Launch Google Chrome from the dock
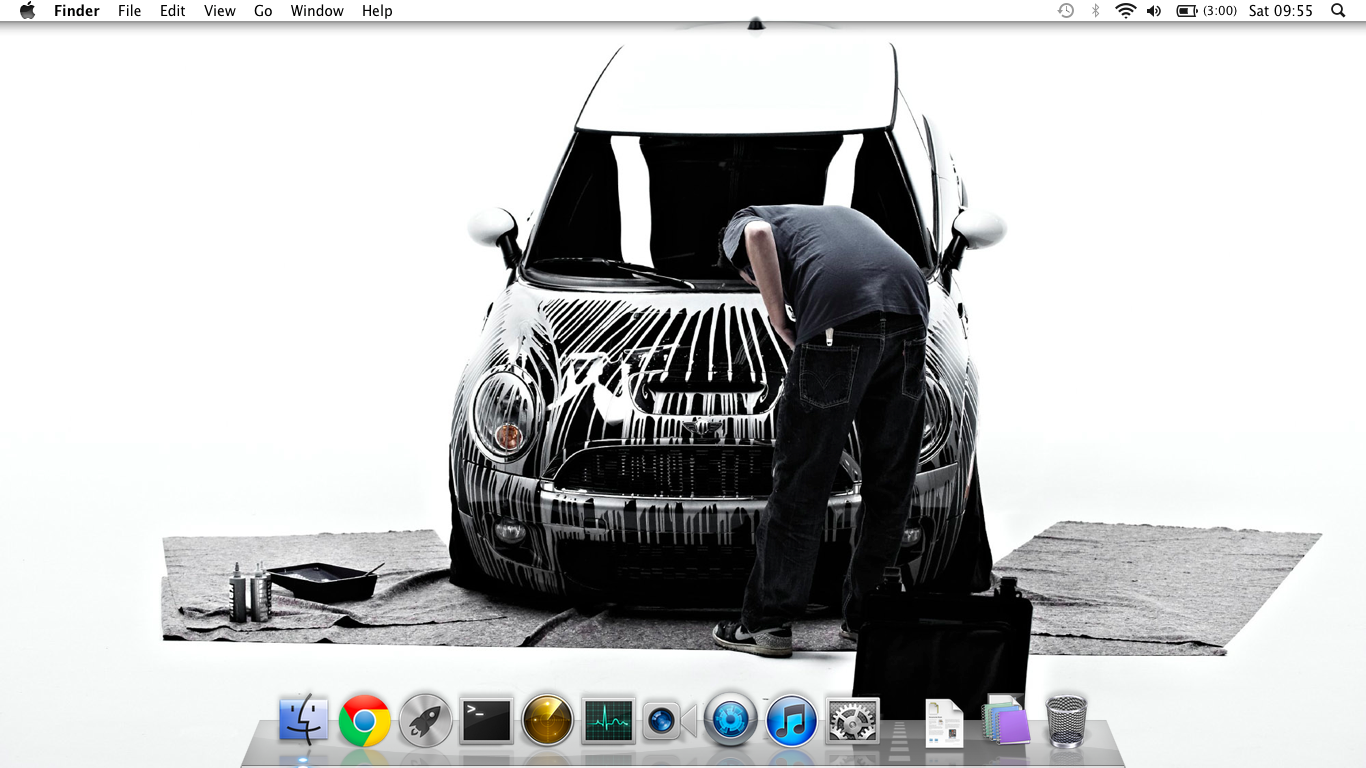Screen dimensions: 1366x768 (x=365, y=721)
